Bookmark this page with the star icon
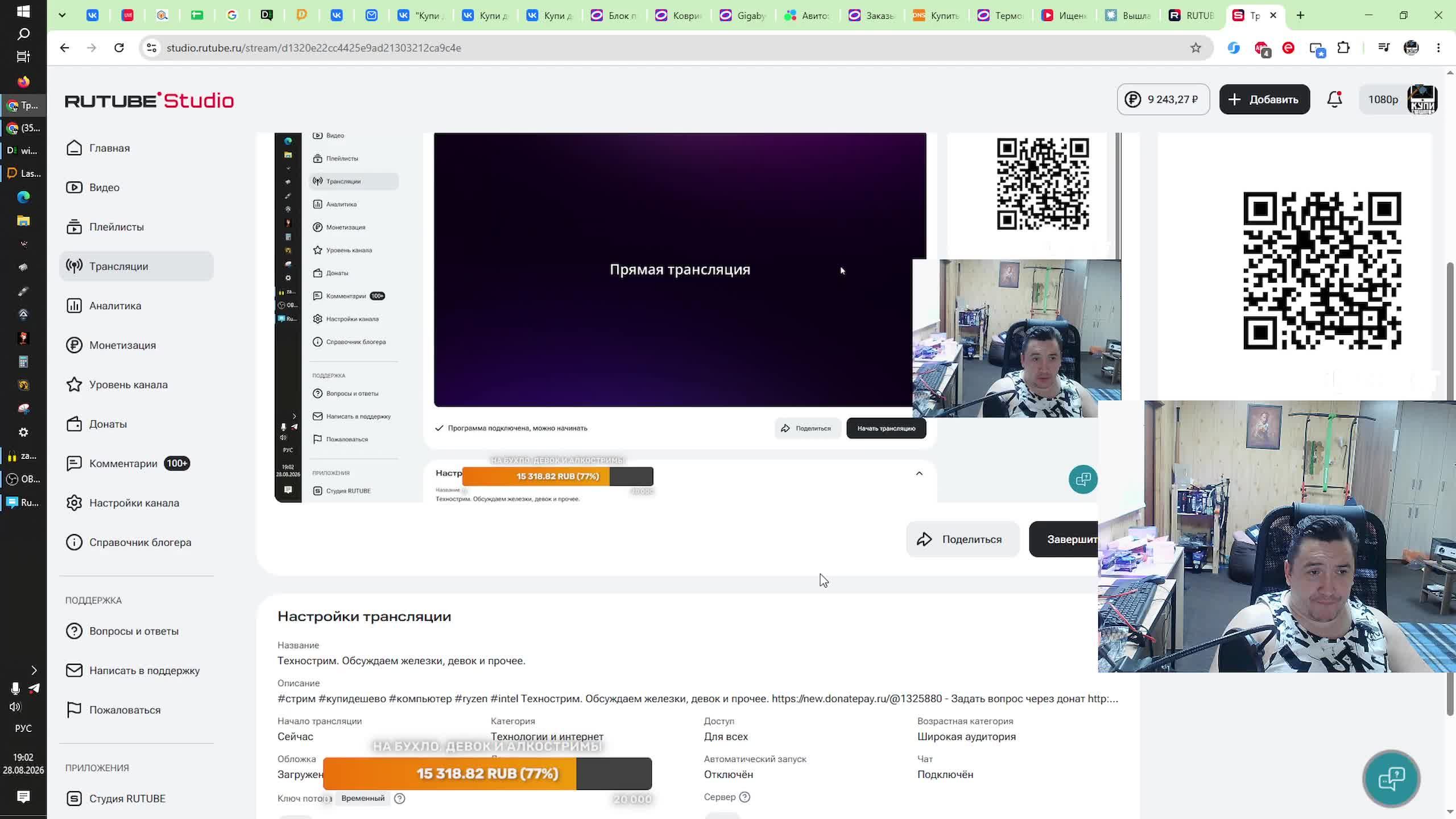The image size is (1456, 819). [1196, 48]
